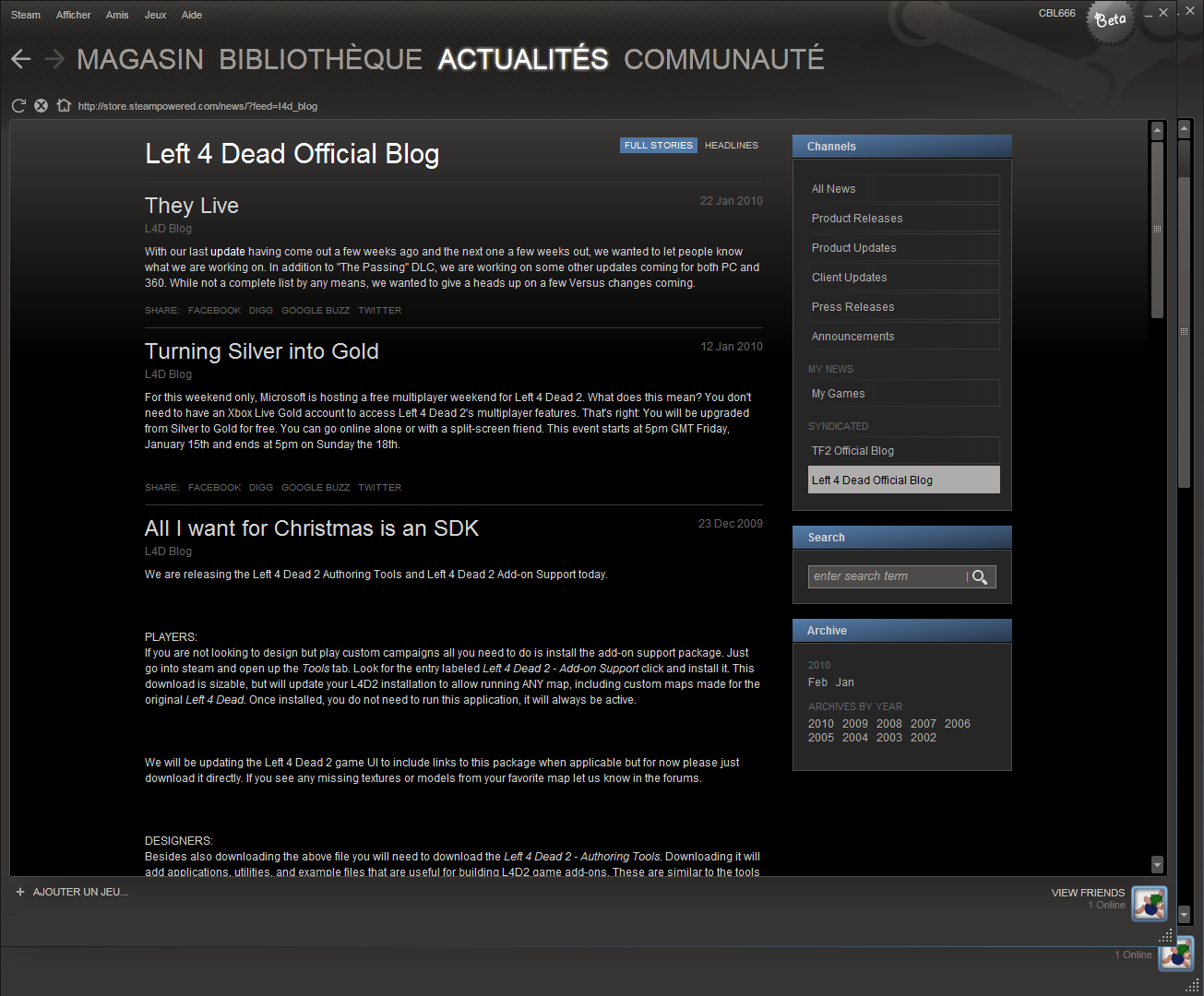Click the Beta badge icon

point(1110,19)
